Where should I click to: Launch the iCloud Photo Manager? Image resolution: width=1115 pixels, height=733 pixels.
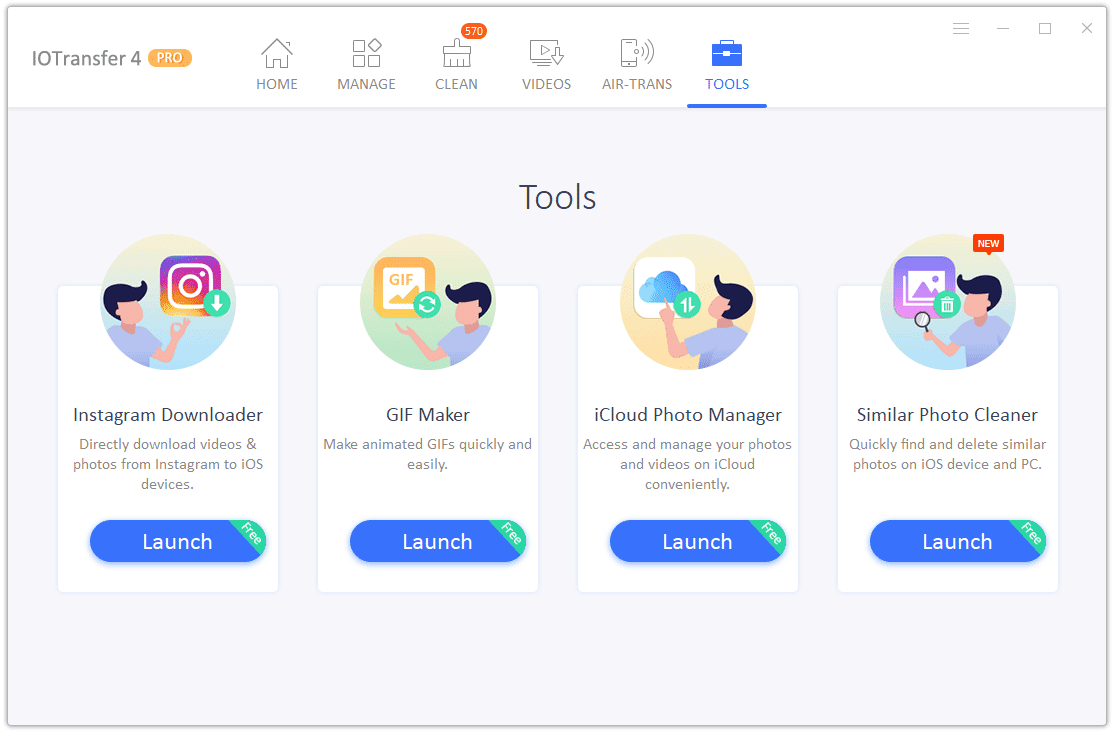point(697,541)
